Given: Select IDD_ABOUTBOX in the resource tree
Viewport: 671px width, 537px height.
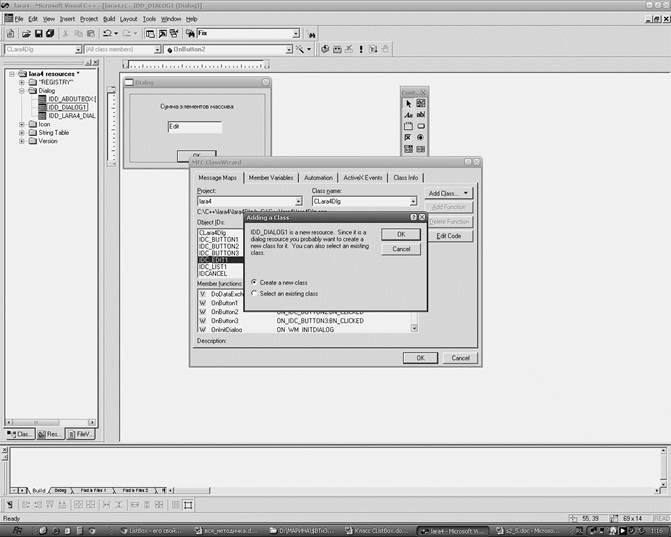Looking at the screenshot, I should [x=71, y=99].
